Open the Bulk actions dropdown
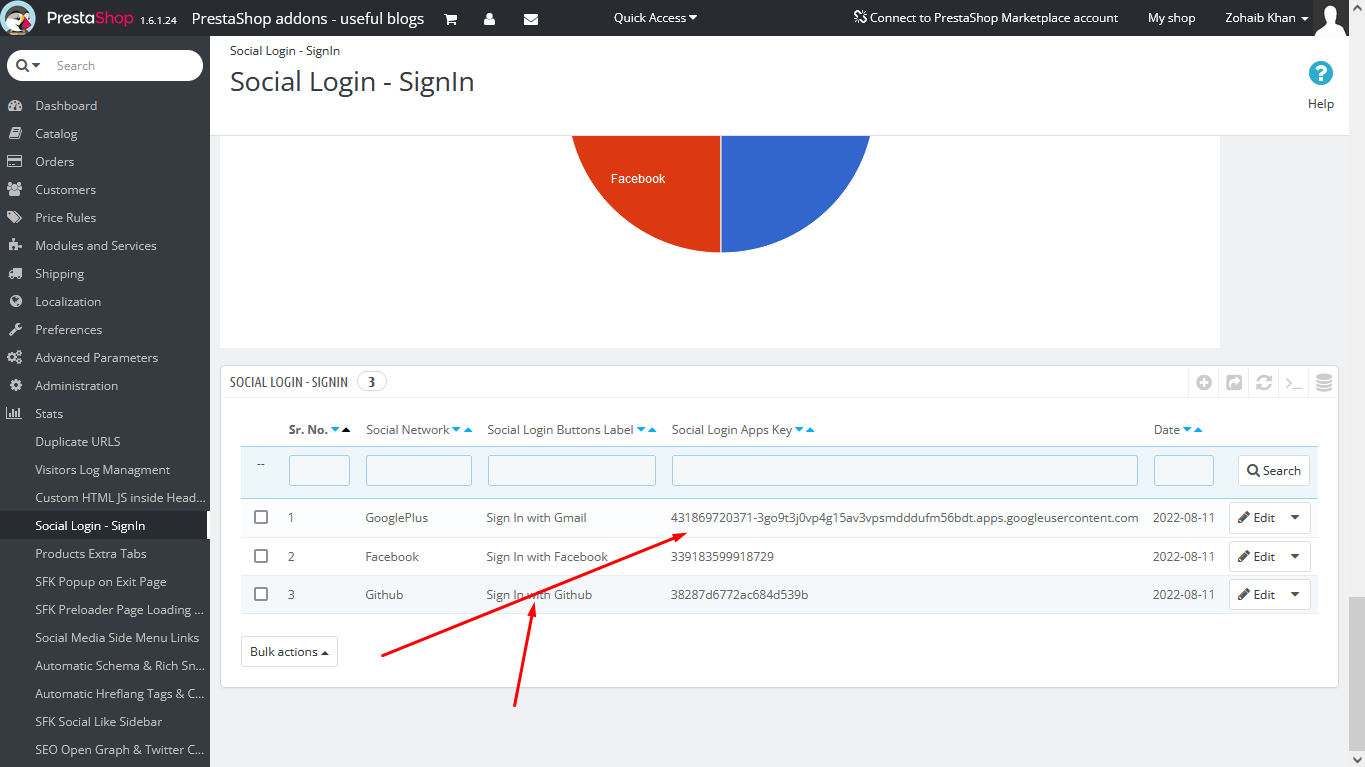The image size is (1365, 767). click(x=289, y=651)
